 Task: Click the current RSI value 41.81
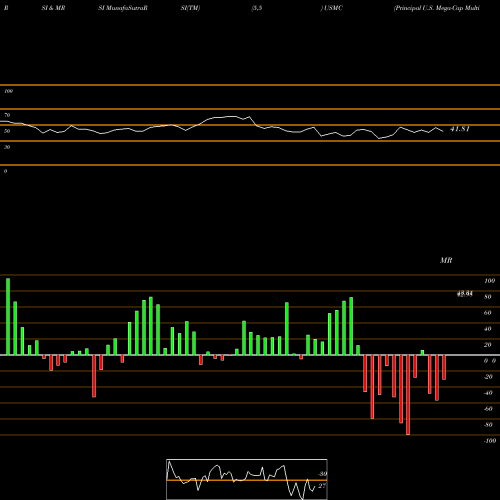(x=460, y=129)
